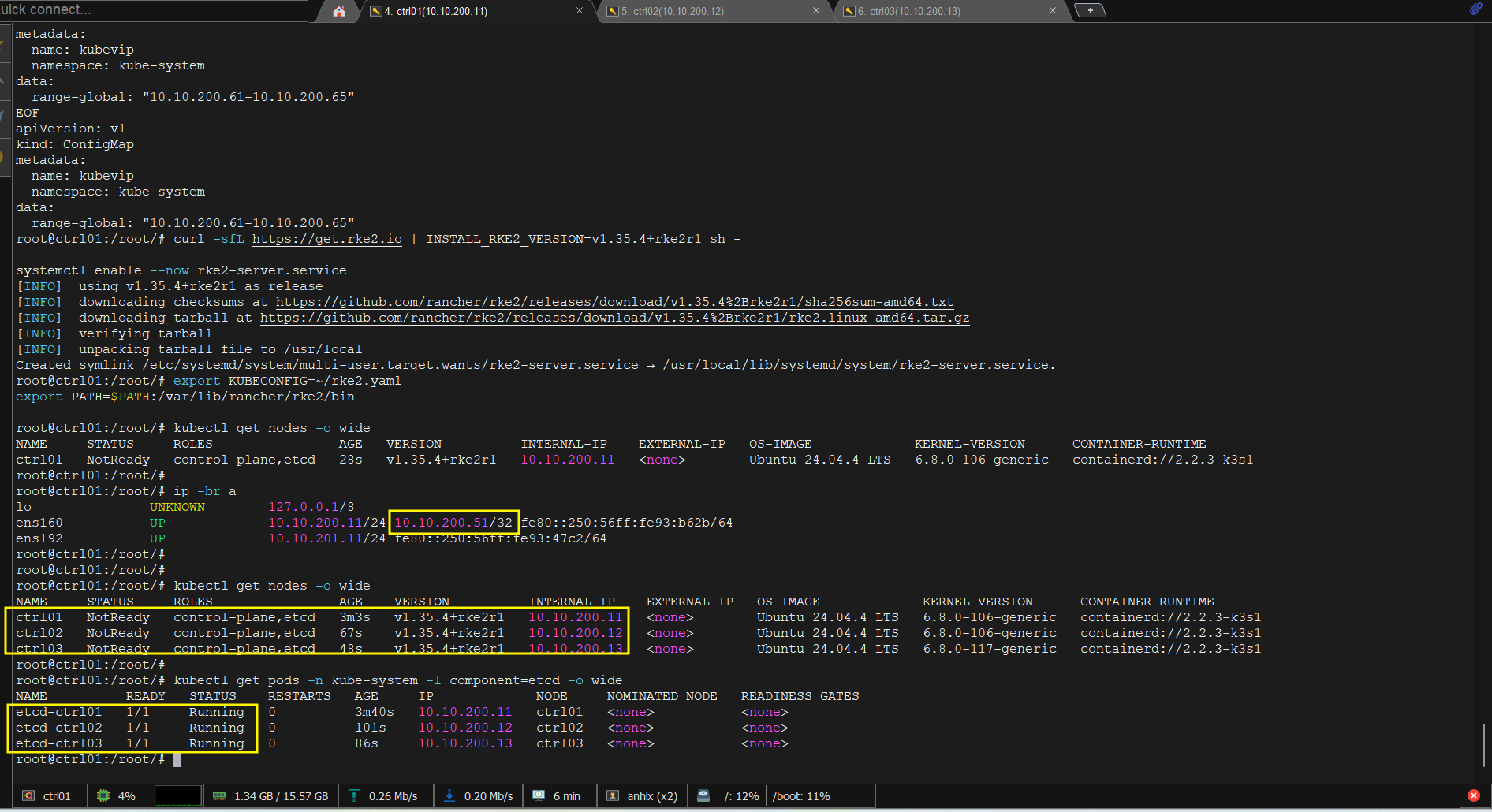Viewport: 1492px width, 812px height.
Task: Click the 4% CPU usage text
Action: tap(126, 796)
